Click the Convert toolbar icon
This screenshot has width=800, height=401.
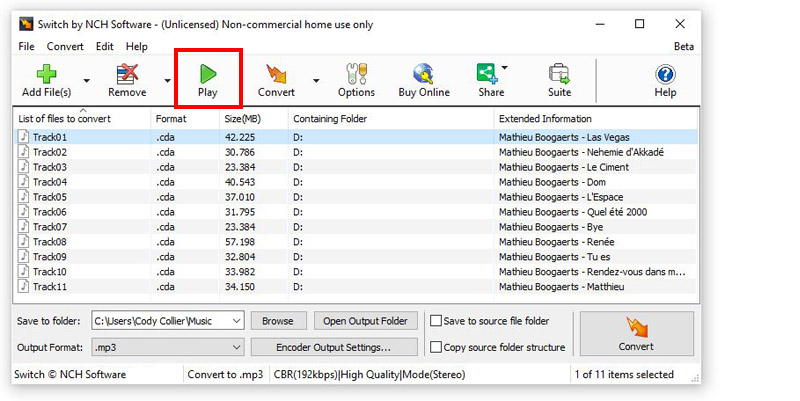click(277, 74)
